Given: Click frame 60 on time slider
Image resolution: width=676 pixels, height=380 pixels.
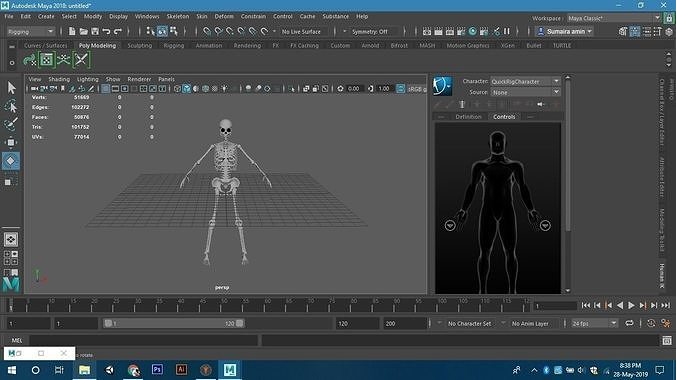Looking at the screenshot, I should (x=266, y=305).
